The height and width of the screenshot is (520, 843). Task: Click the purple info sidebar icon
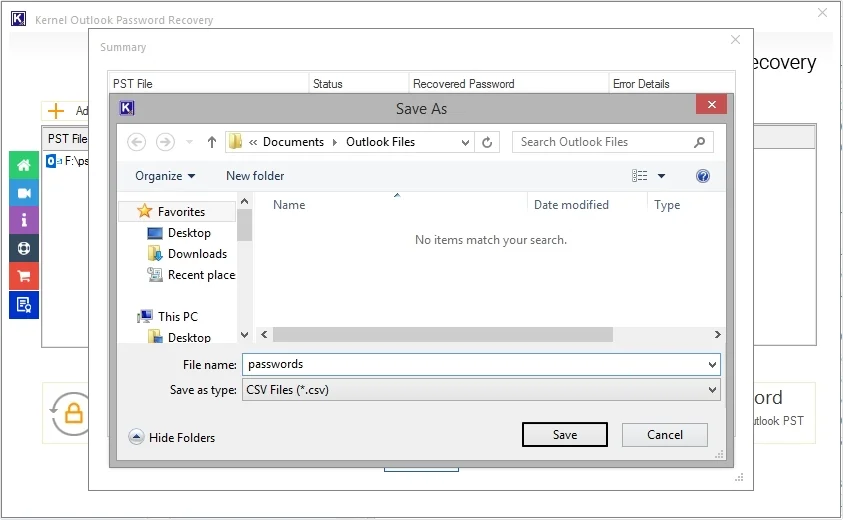(24, 220)
